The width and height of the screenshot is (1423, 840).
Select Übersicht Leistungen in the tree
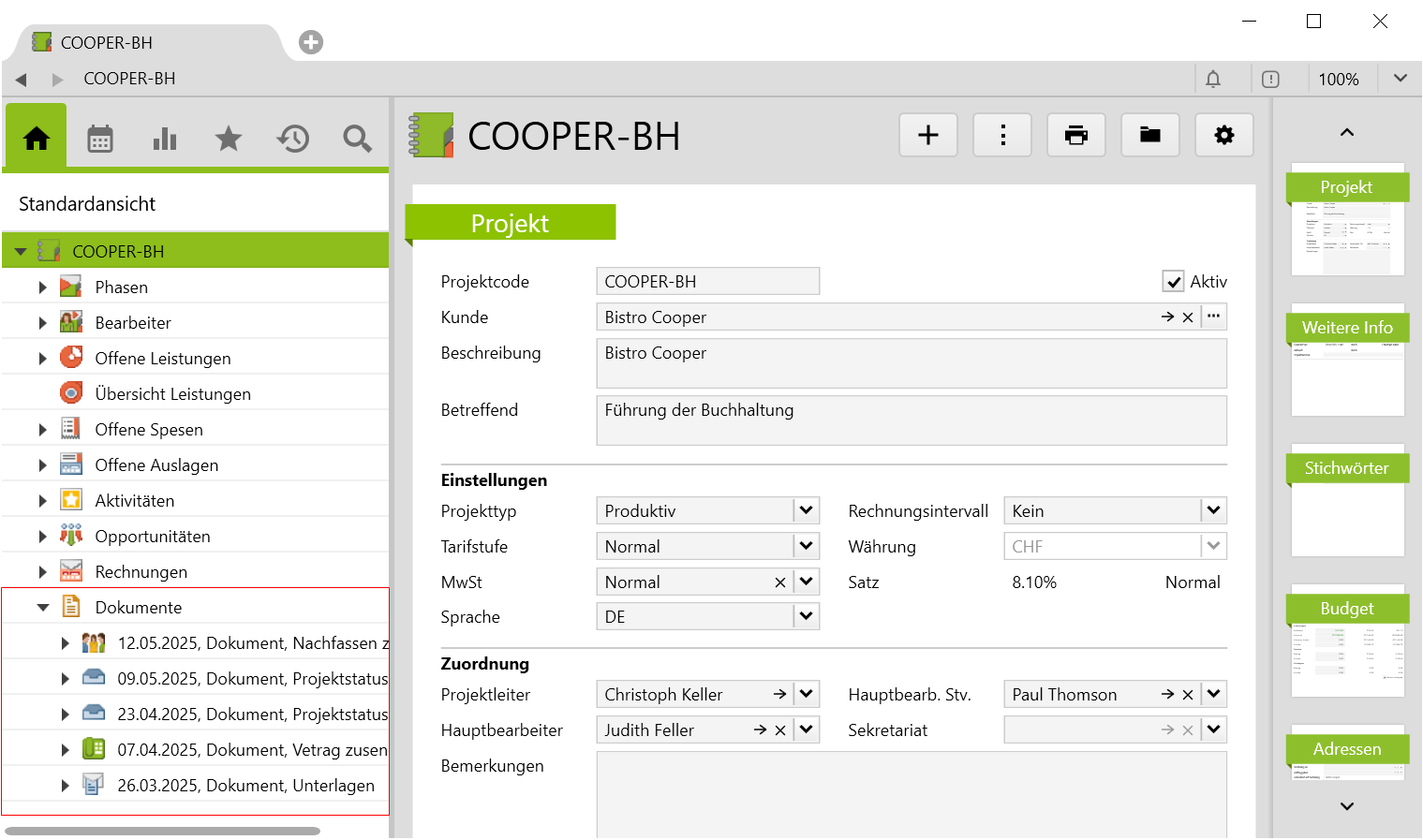tap(172, 394)
